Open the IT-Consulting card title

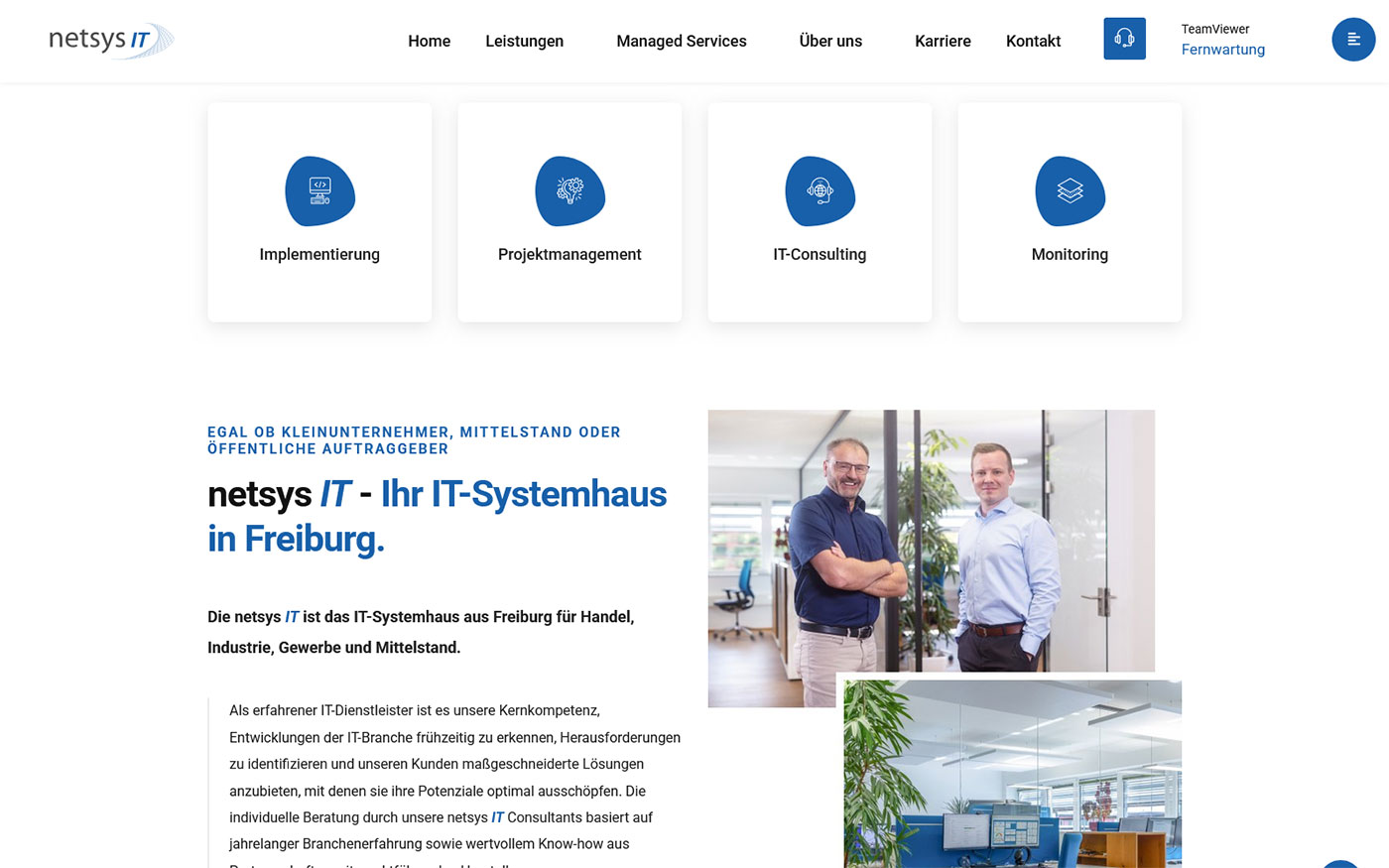(820, 254)
